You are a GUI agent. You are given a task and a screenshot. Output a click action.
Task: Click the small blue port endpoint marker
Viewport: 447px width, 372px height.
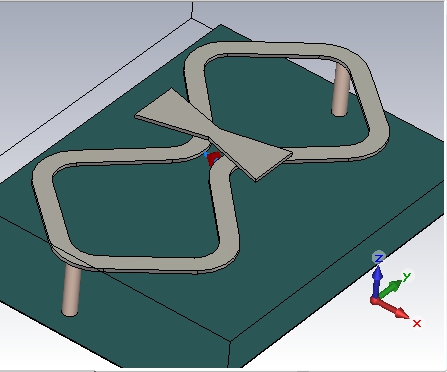click(x=206, y=154)
